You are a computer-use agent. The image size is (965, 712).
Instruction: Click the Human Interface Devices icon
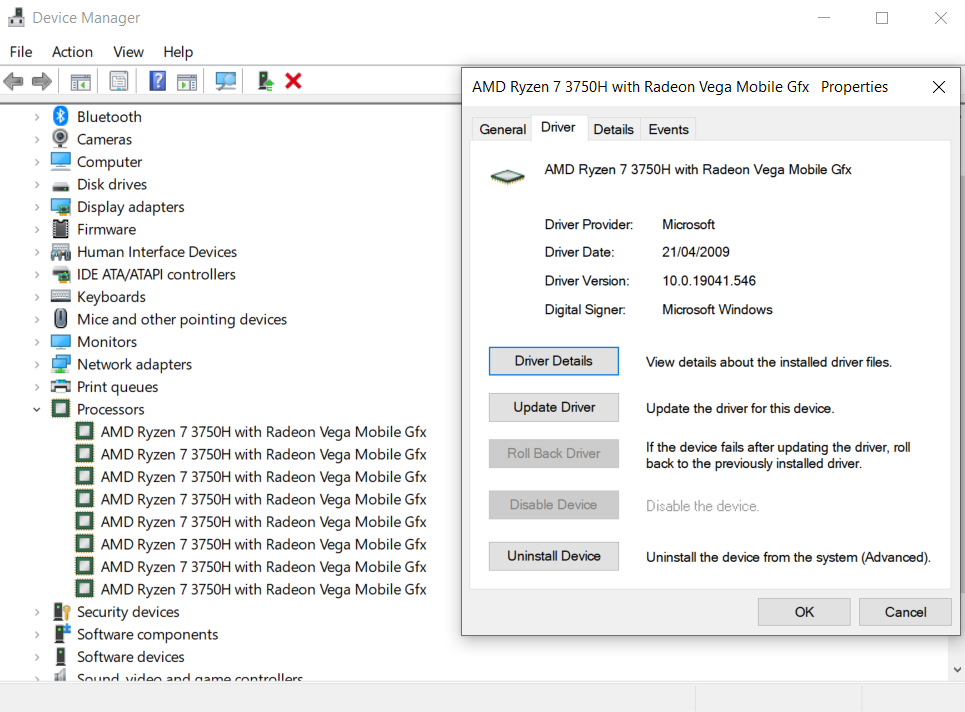click(x=60, y=252)
